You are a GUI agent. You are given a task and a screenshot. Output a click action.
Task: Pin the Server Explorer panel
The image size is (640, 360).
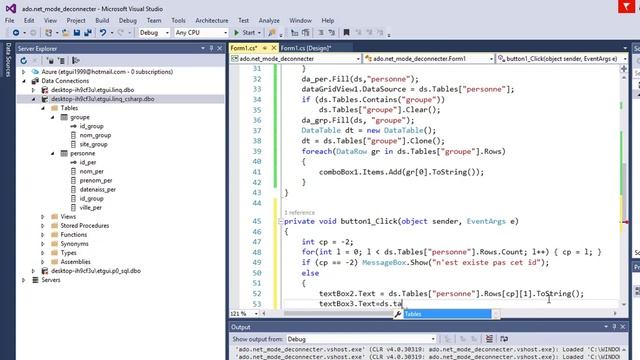[211, 48]
